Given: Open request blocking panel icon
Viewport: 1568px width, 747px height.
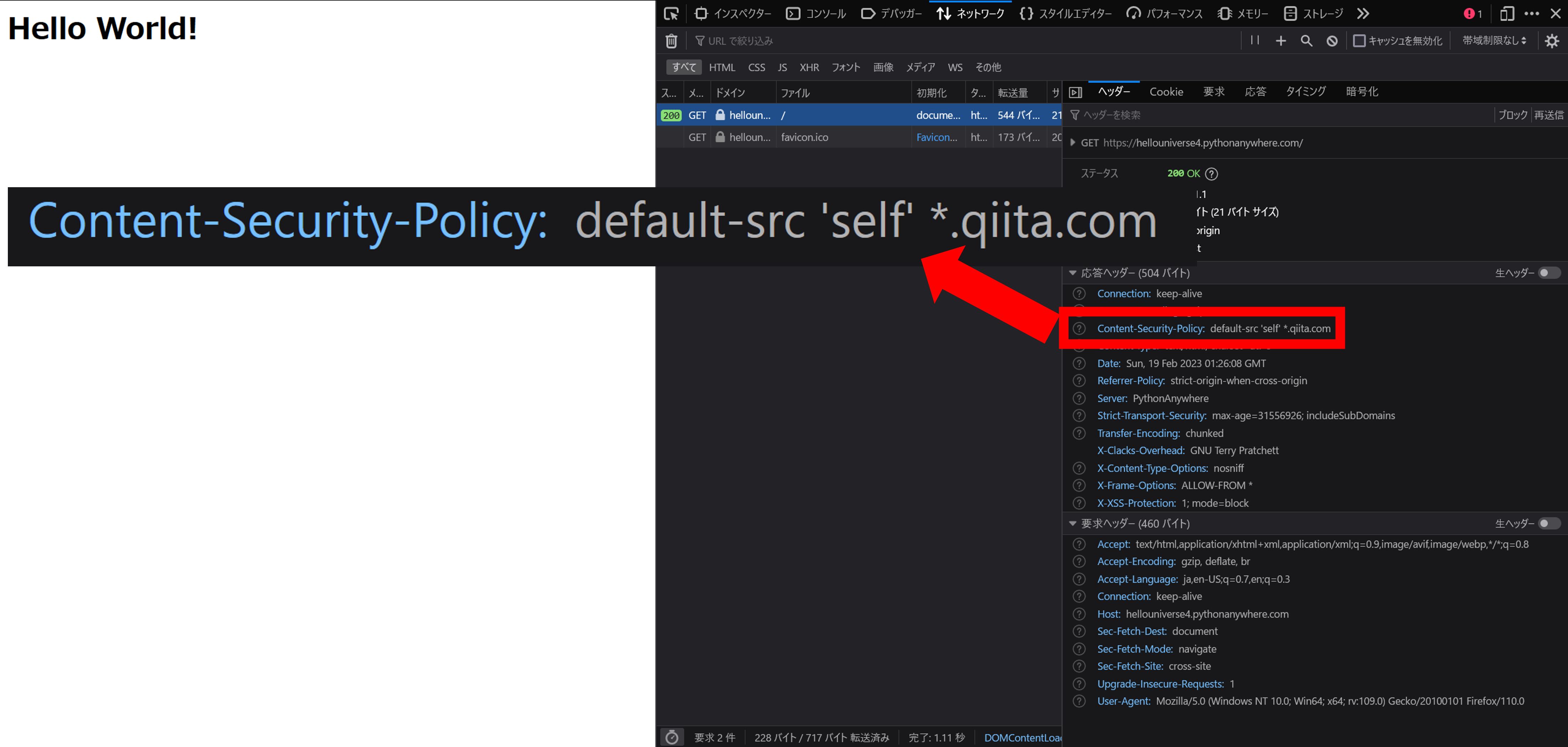Looking at the screenshot, I should click(x=1332, y=41).
